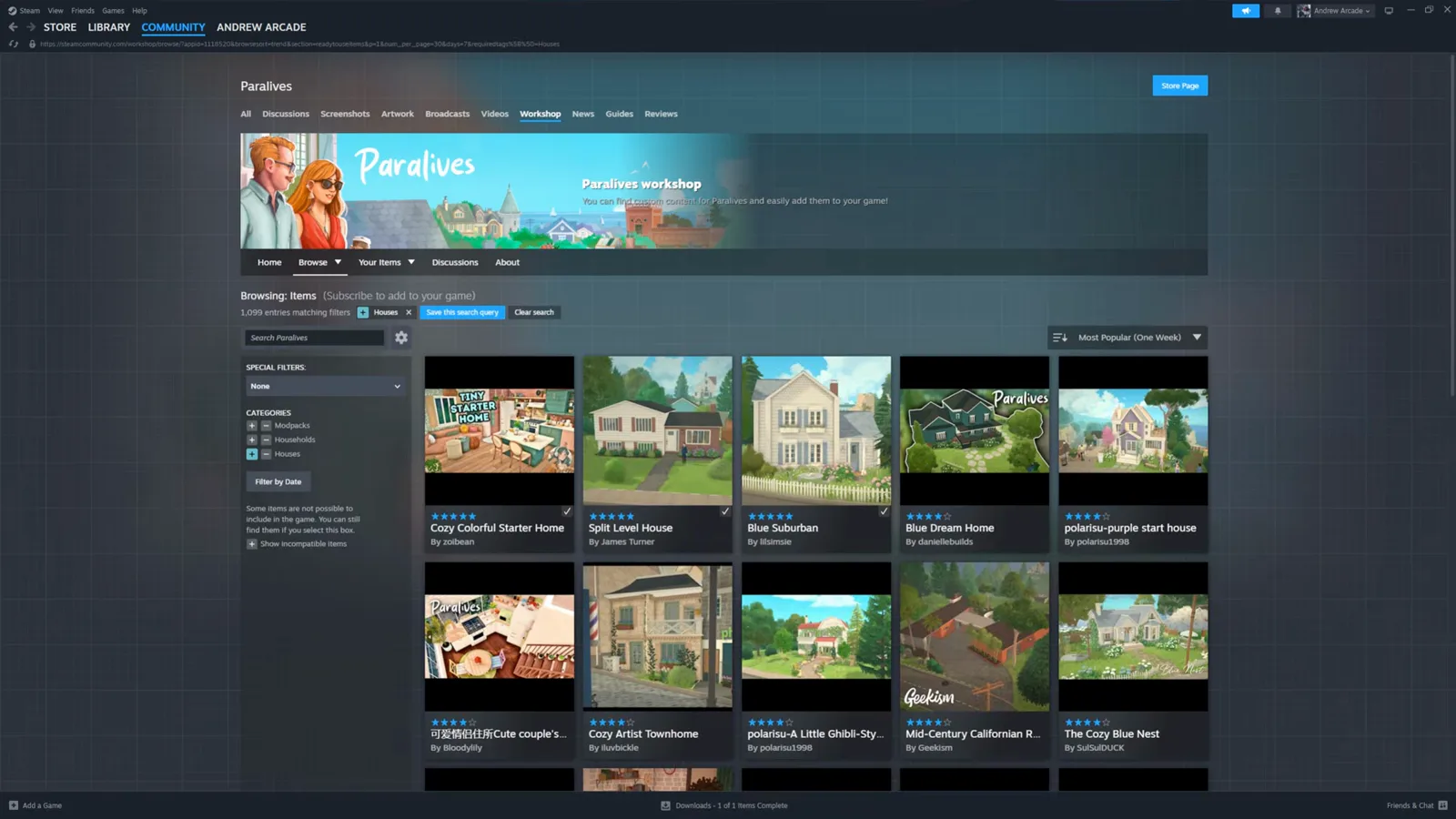The height and width of the screenshot is (819, 1456).
Task: Toggle the active Houses include plus button
Action: [x=252, y=454]
